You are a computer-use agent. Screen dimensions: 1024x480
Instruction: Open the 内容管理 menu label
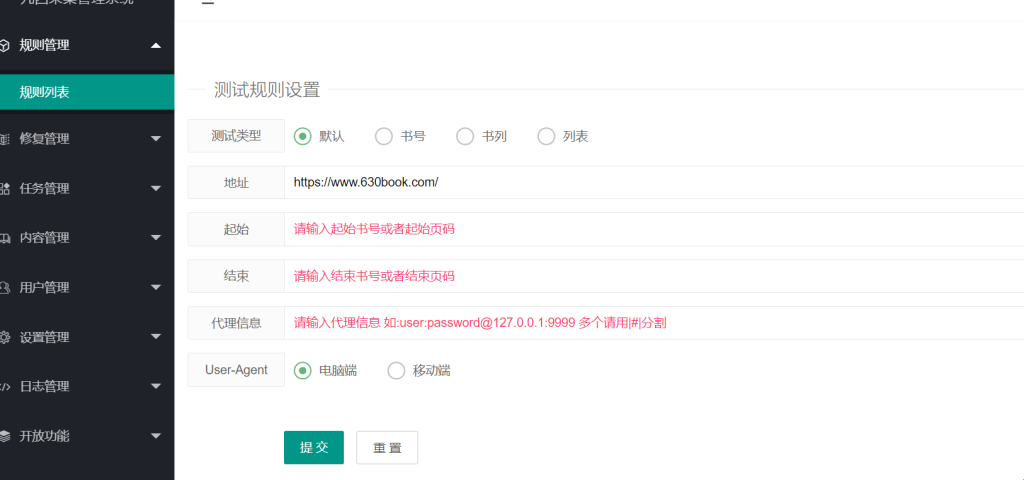pos(44,238)
